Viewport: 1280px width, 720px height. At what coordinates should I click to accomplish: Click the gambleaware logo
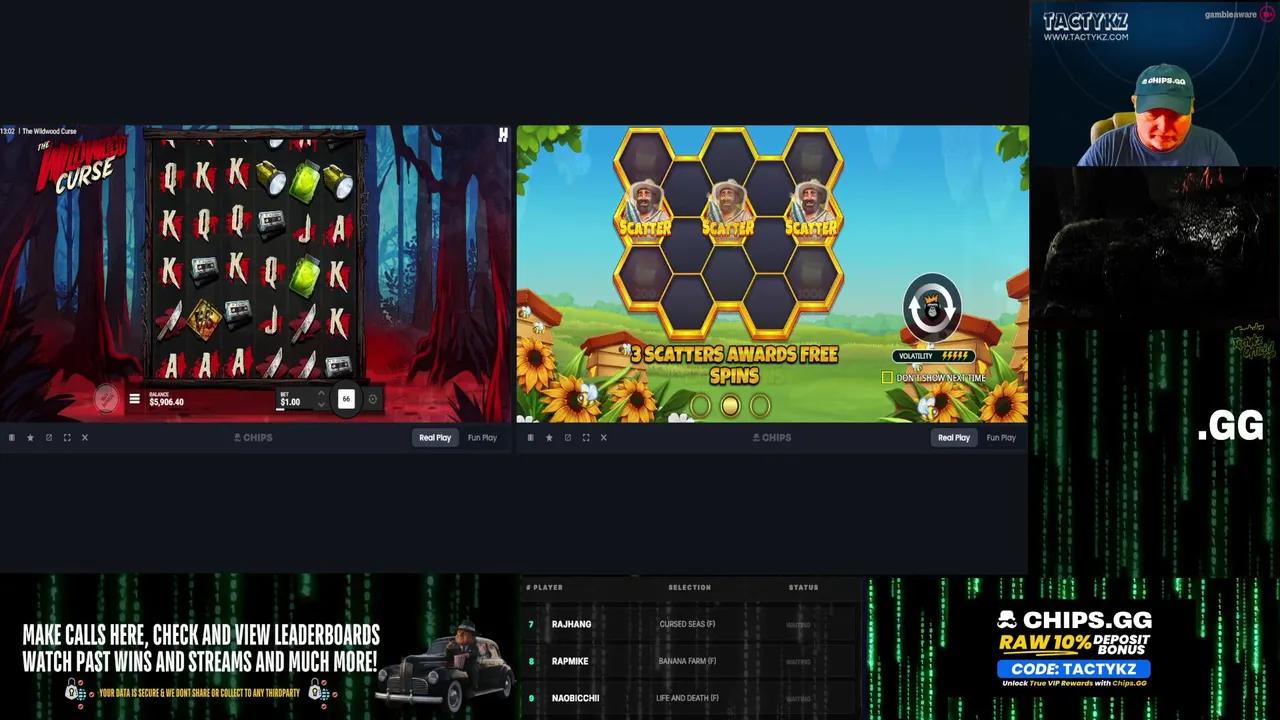pos(1238,14)
